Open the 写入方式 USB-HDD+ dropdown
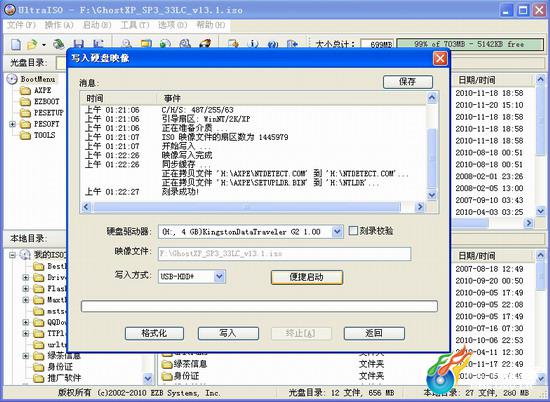The height and width of the screenshot is (402, 550). tap(219, 276)
